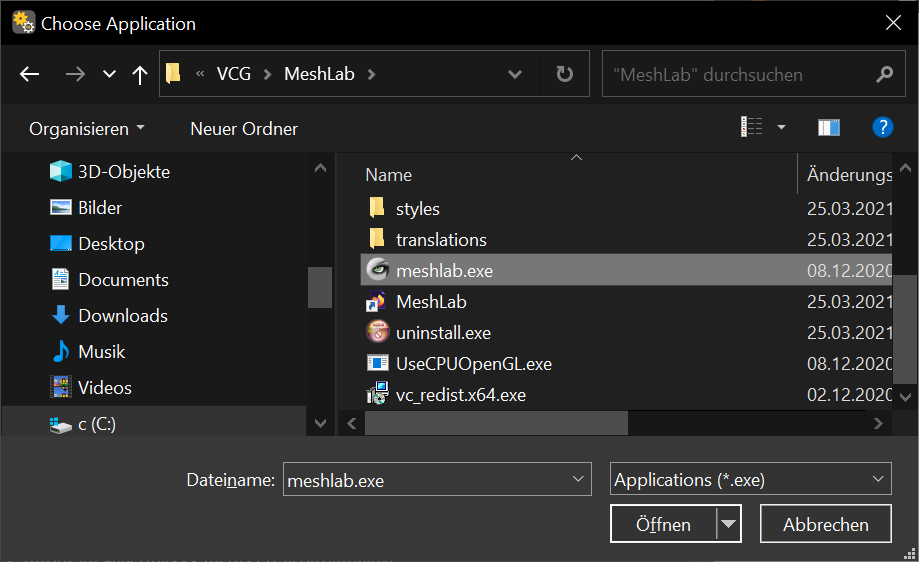Open the Applications (*.exe) file type dropdown
The height and width of the screenshot is (562, 919).
tap(750, 479)
